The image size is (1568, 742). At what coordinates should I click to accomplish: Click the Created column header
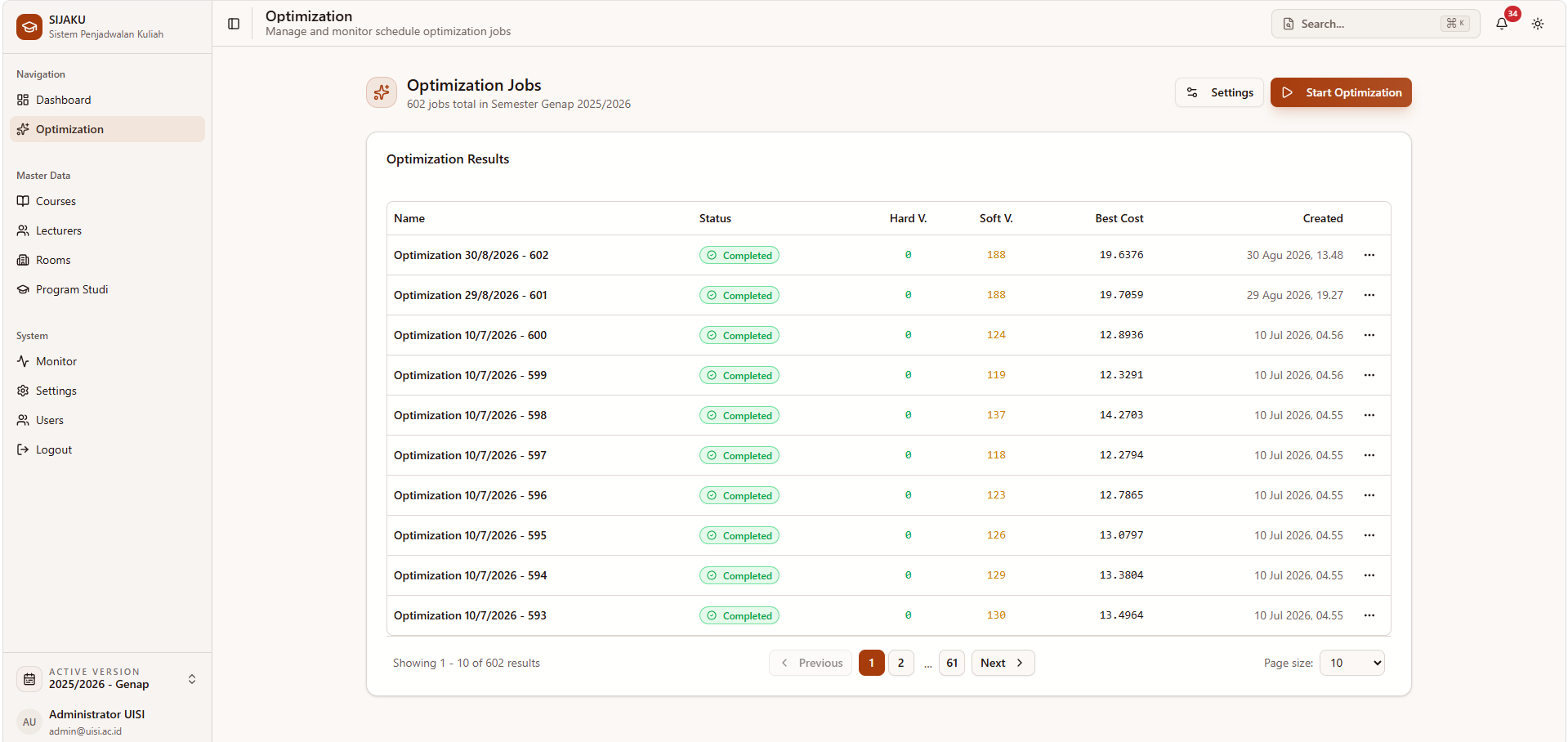coord(1323,218)
